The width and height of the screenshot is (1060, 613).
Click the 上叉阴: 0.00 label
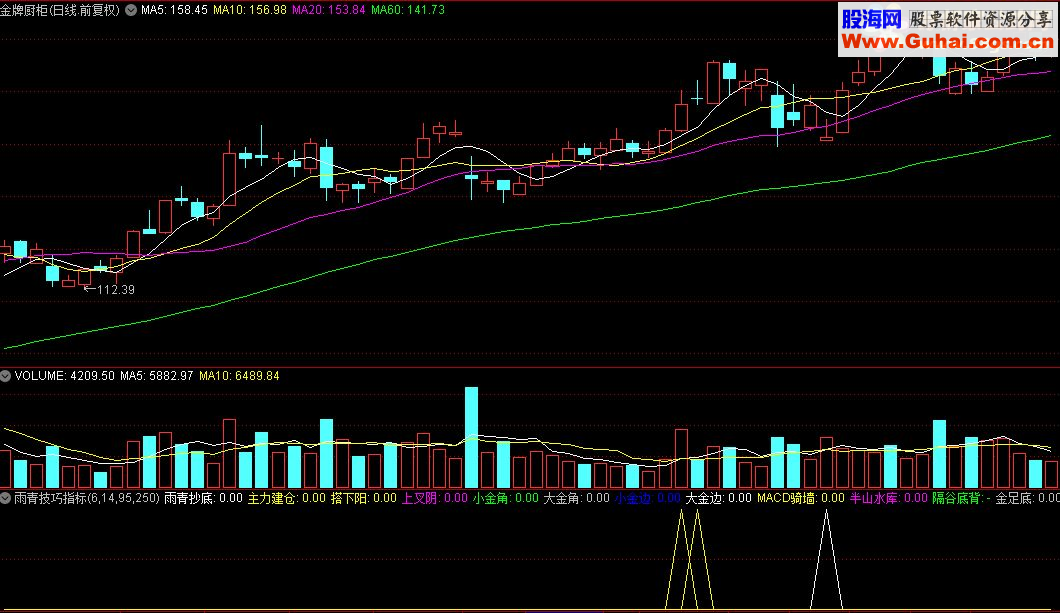tap(435, 498)
